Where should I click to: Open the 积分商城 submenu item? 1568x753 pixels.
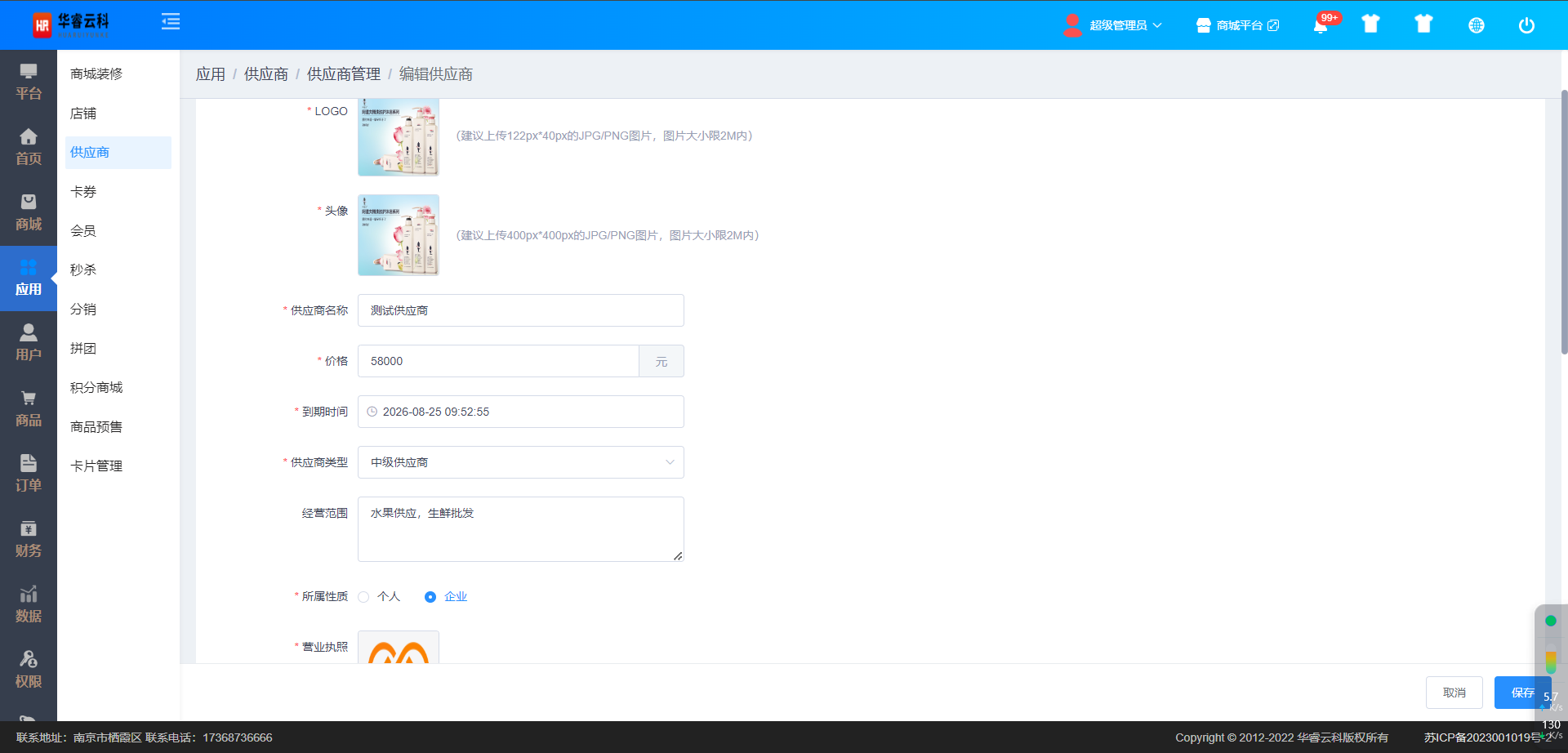click(x=96, y=388)
